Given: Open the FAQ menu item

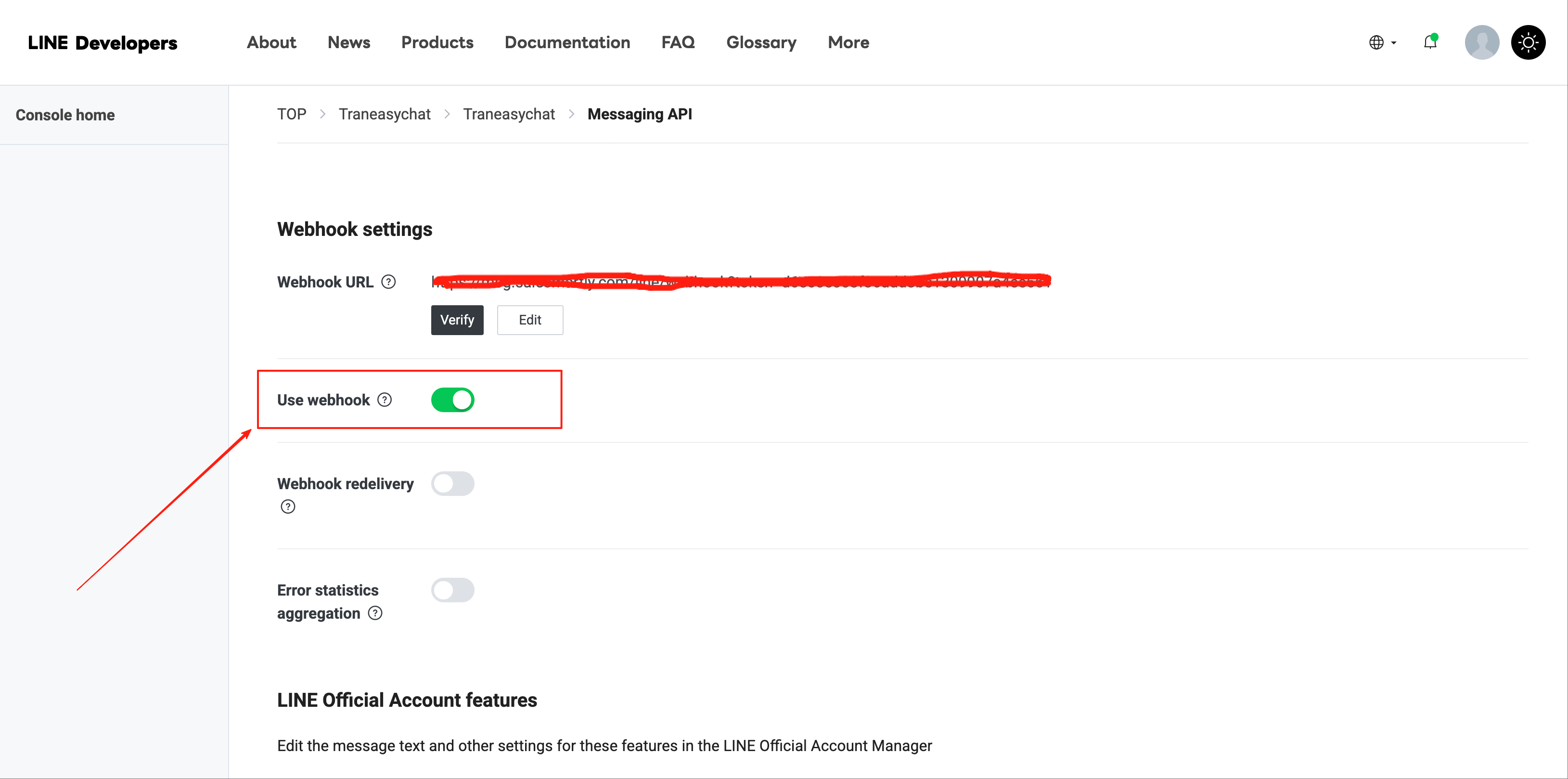Looking at the screenshot, I should coord(678,43).
